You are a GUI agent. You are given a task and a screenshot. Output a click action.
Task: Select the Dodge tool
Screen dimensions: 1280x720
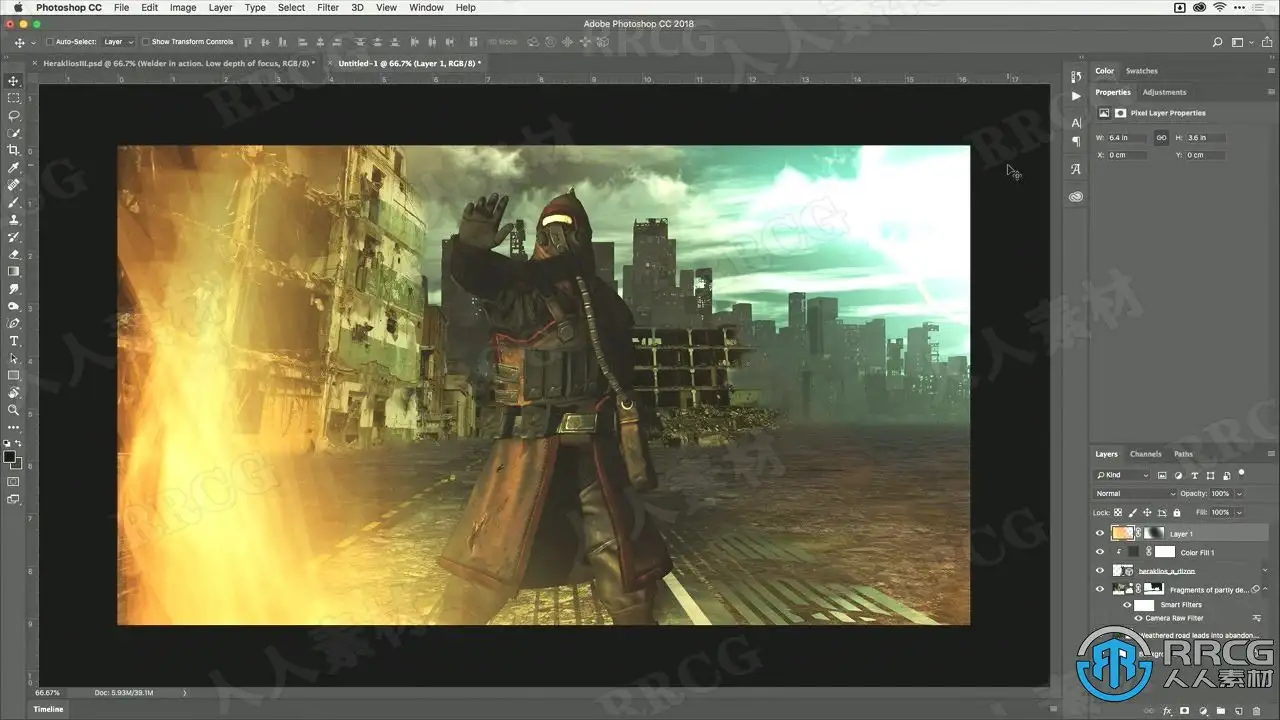point(14,306)
